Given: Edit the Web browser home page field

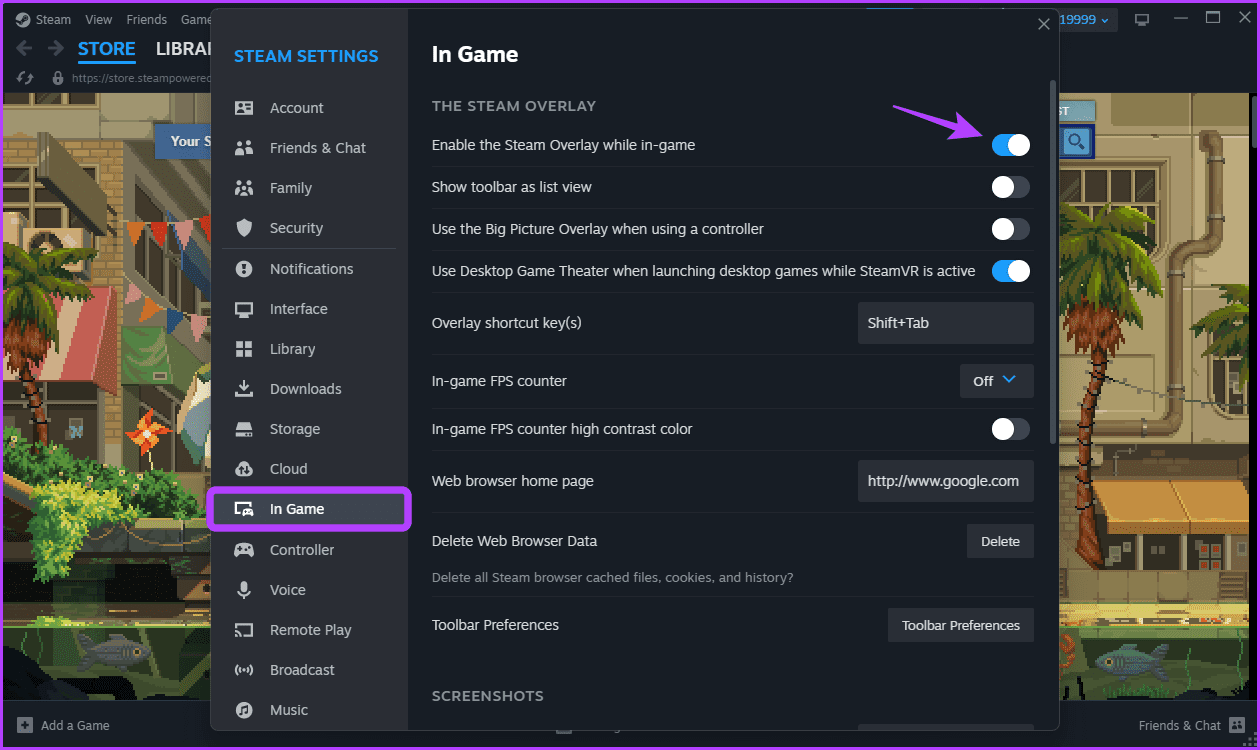Looking at the screenshot, I should (x=946, y=481).
